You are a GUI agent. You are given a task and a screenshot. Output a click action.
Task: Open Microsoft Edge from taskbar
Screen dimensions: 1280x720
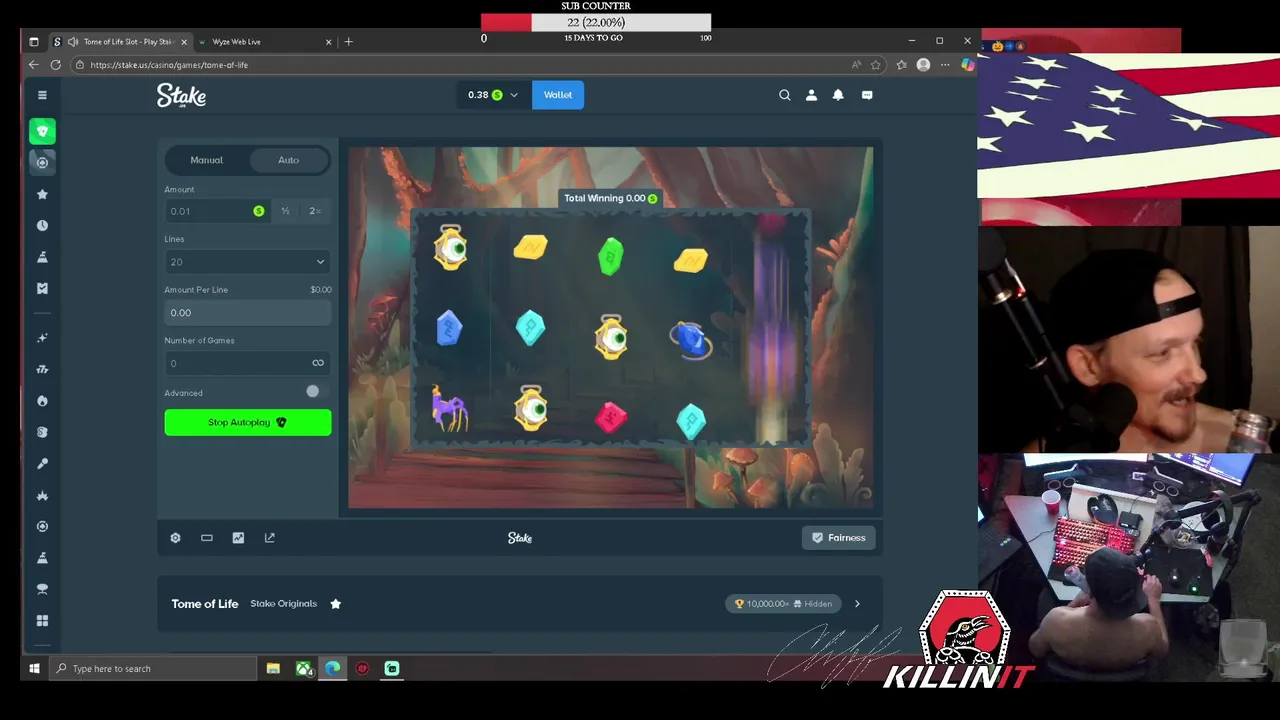(333, 668)
